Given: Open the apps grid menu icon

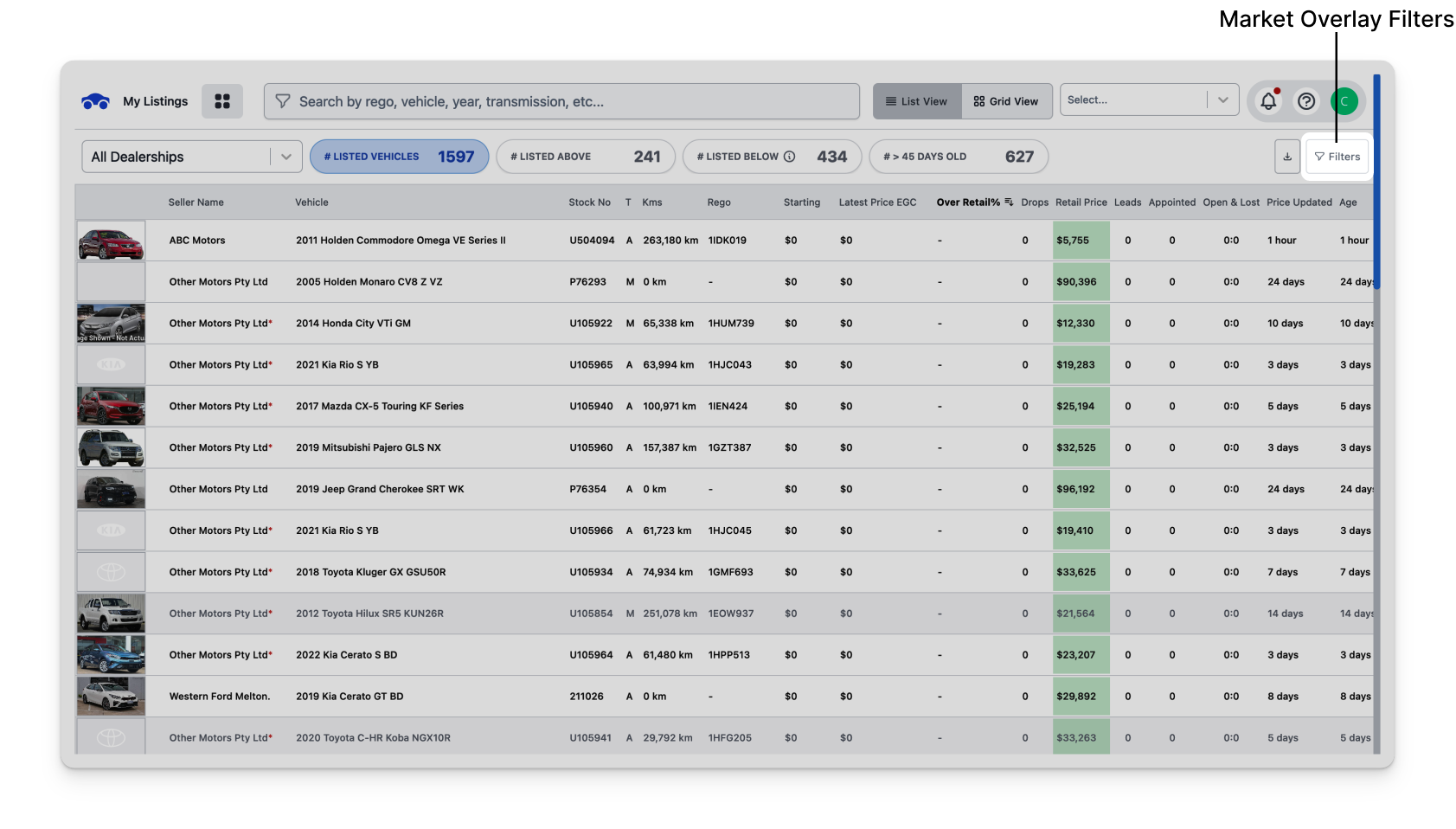Looking at the screenshot, I should pyautogui.click(x=222, y=101).
